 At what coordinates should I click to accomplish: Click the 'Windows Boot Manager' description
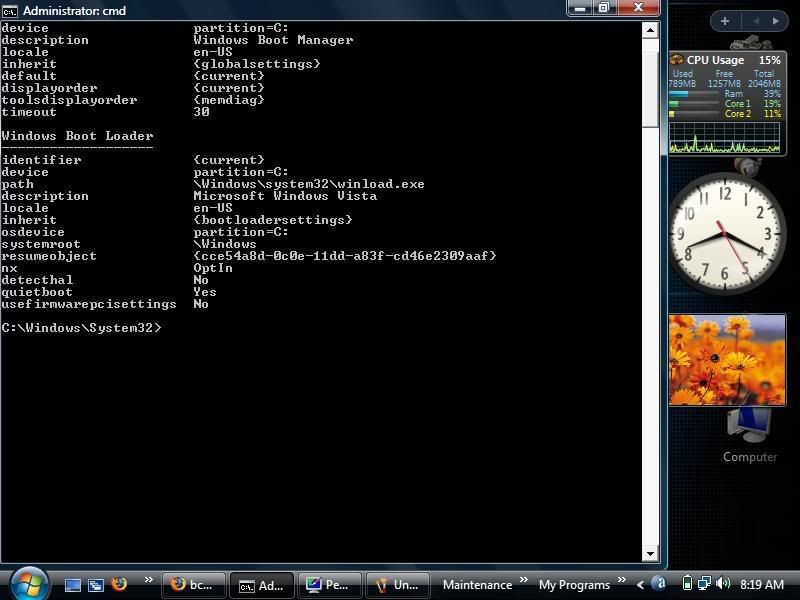point(273,40)
